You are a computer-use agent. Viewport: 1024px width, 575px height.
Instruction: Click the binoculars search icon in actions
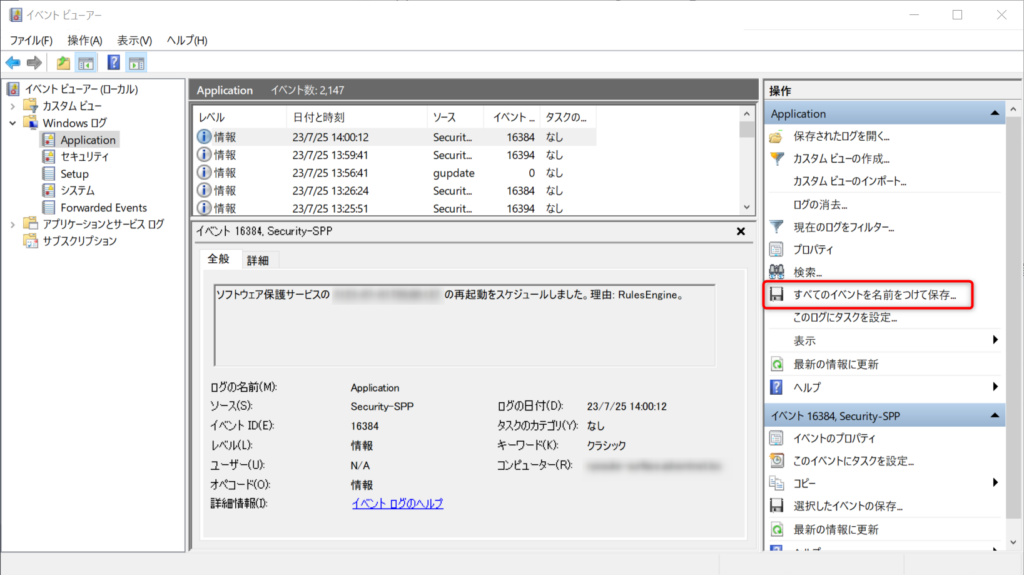click(776, 272)
